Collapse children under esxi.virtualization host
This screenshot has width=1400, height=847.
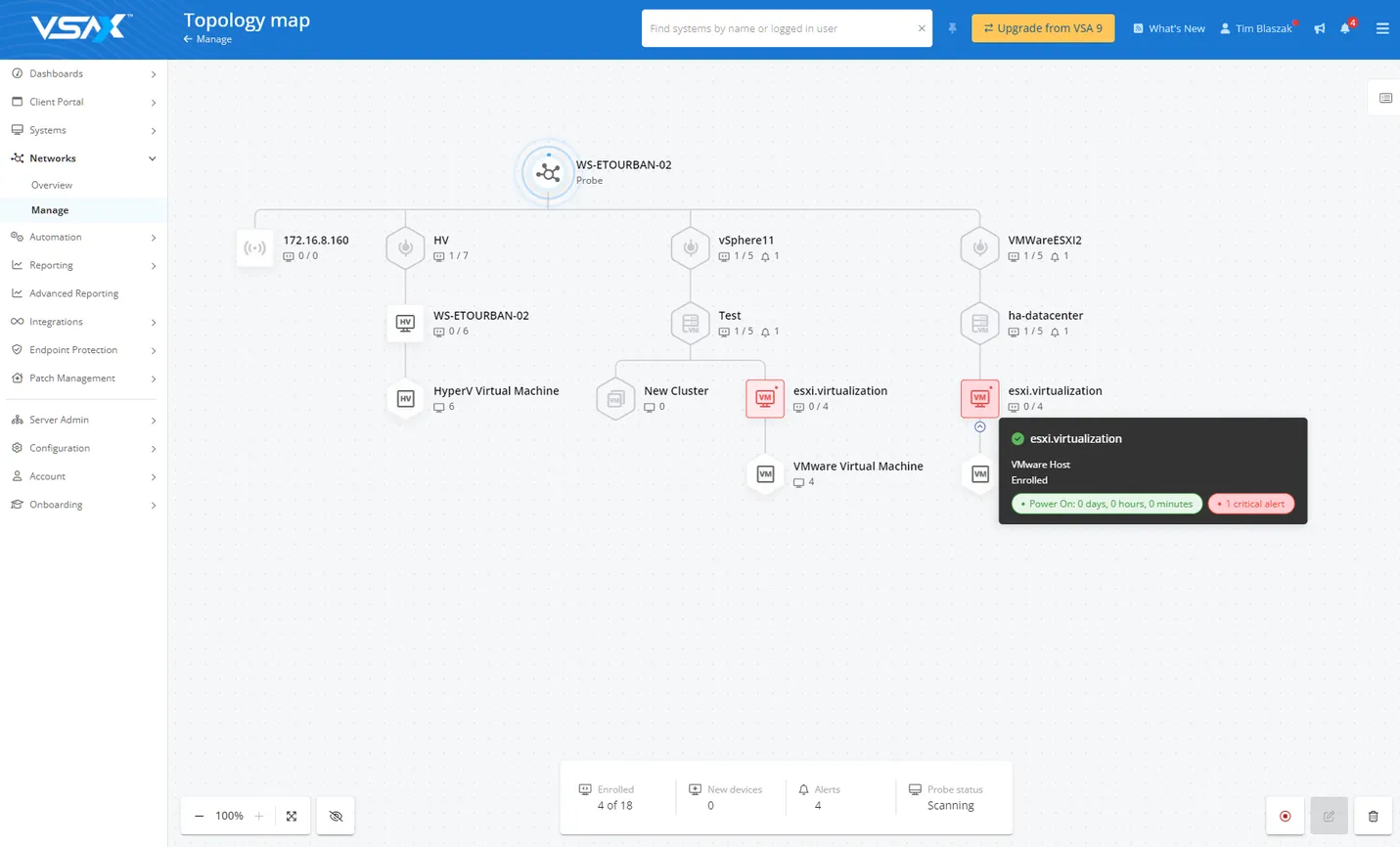point(979,427)
